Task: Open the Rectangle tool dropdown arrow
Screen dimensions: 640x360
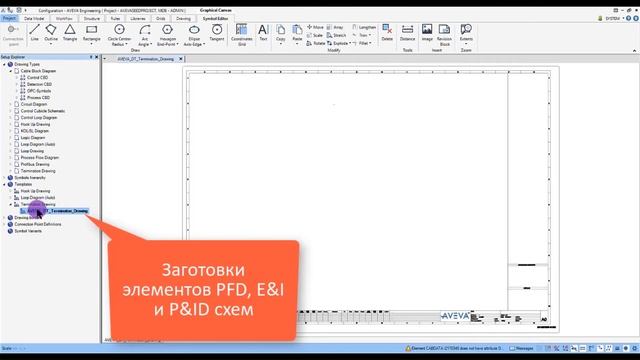Action: (91, 44)
